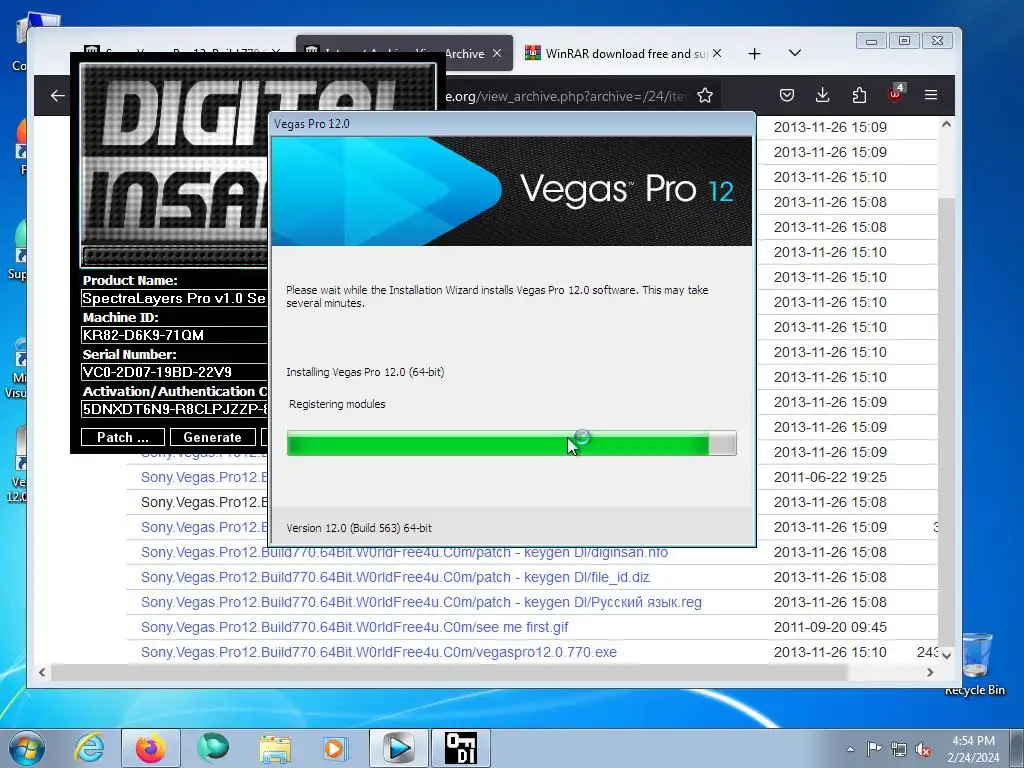Screen dimensions: 1024x768
Task: Open the Firefox downloads arrow icon
Action: click(x=823, y=95)
